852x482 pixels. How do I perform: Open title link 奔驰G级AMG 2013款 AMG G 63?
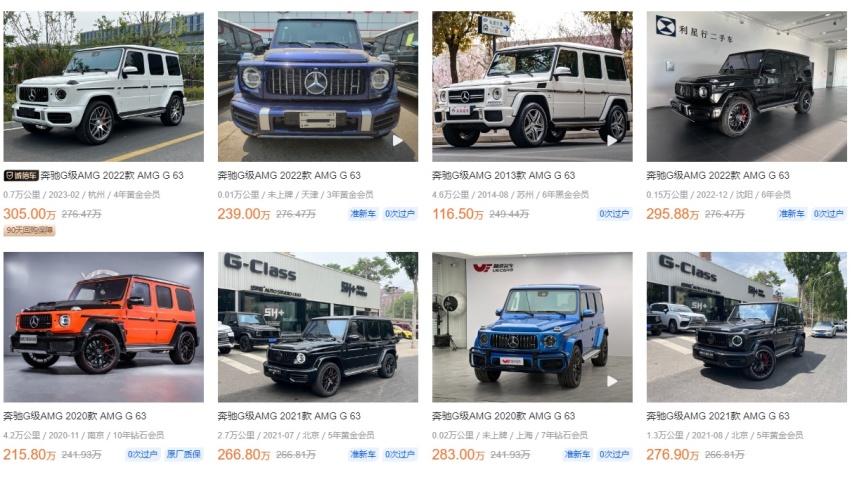pyautogui.click(x=504, y=176)
